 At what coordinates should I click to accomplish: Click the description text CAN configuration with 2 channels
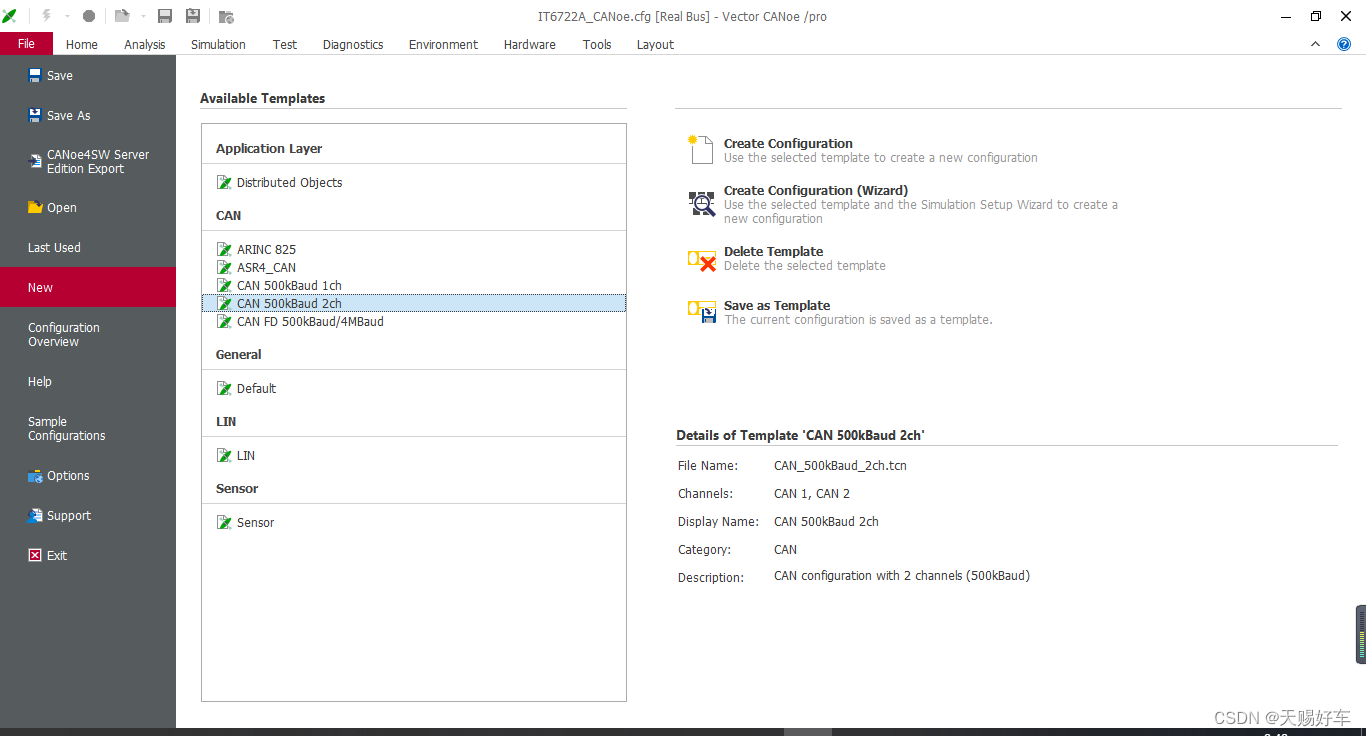[x=902, y=575]
